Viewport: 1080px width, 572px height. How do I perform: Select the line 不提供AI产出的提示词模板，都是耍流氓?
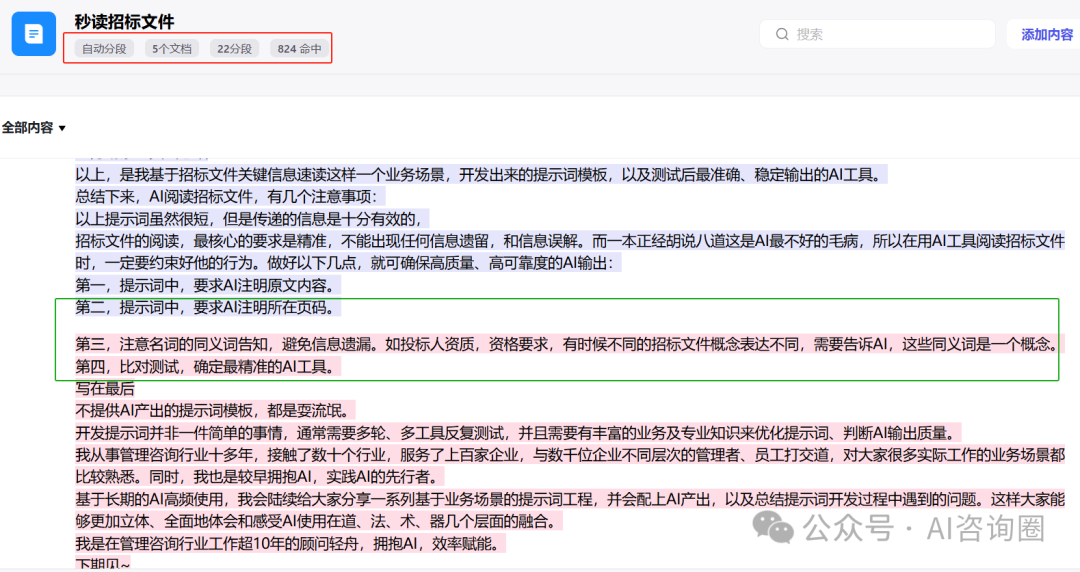tap(215, 410)
